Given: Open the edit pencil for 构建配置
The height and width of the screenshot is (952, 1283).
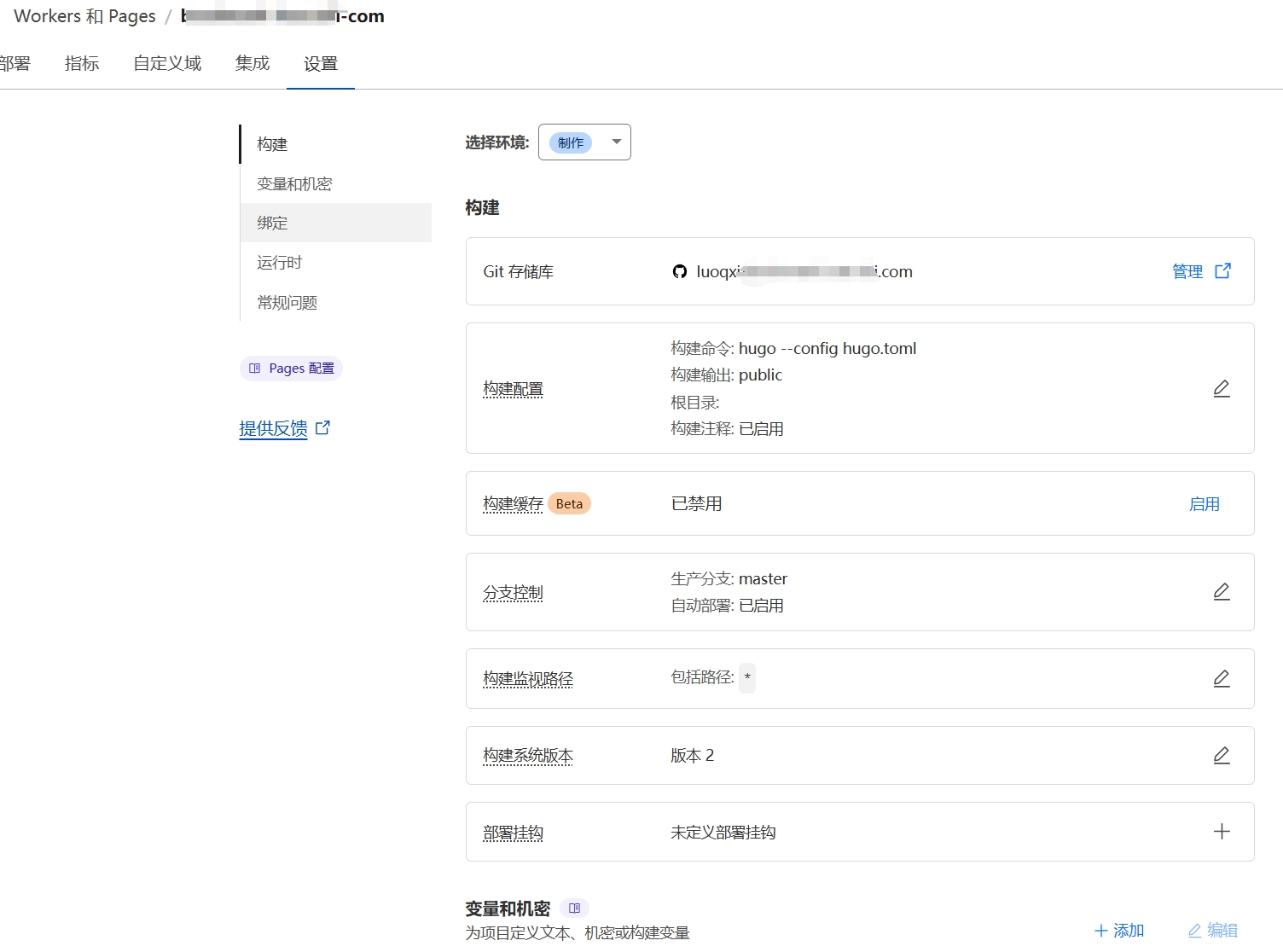Looking at the screenshot, I should point(1222,388).
